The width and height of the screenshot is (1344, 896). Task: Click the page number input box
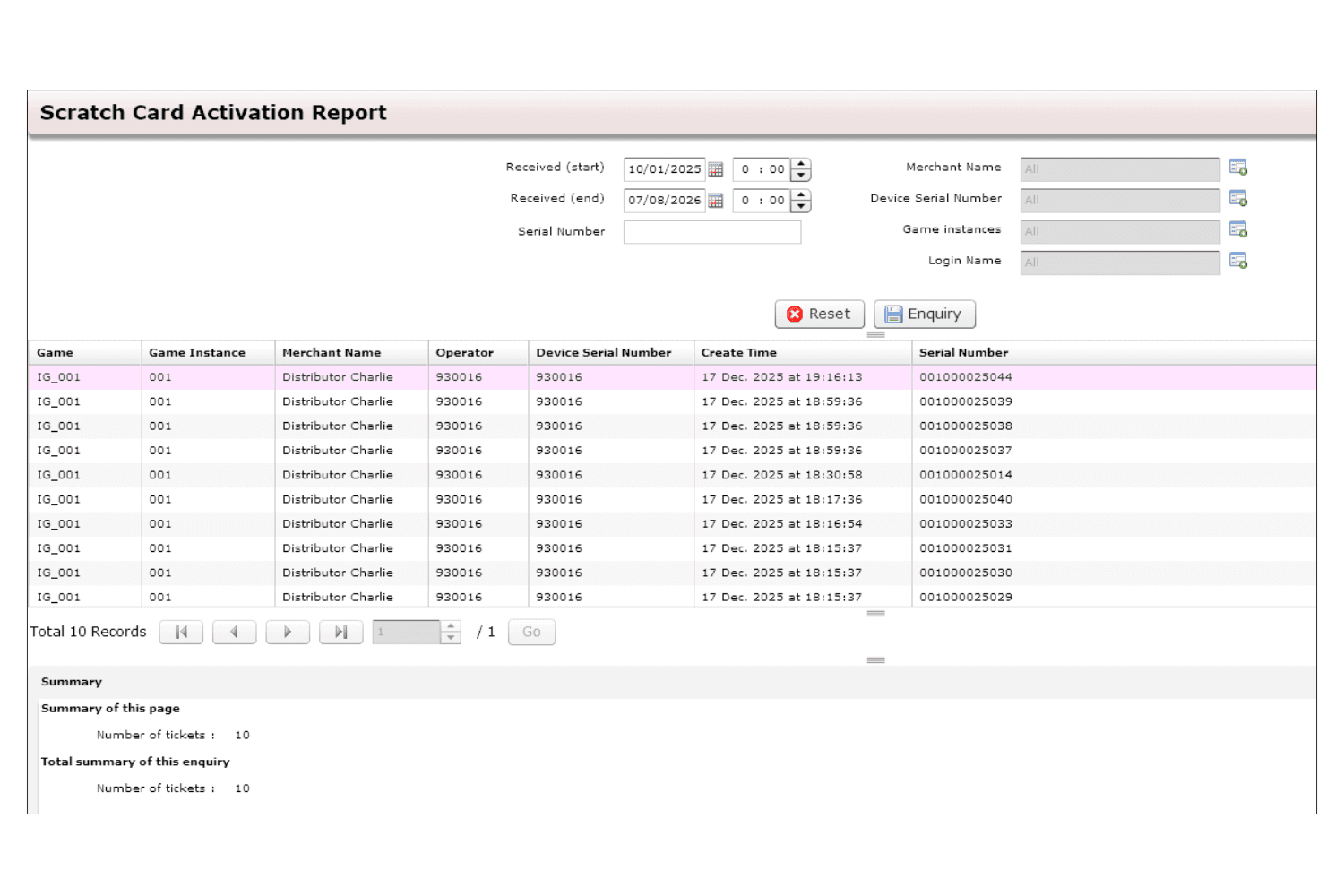[x=407, y=632]
